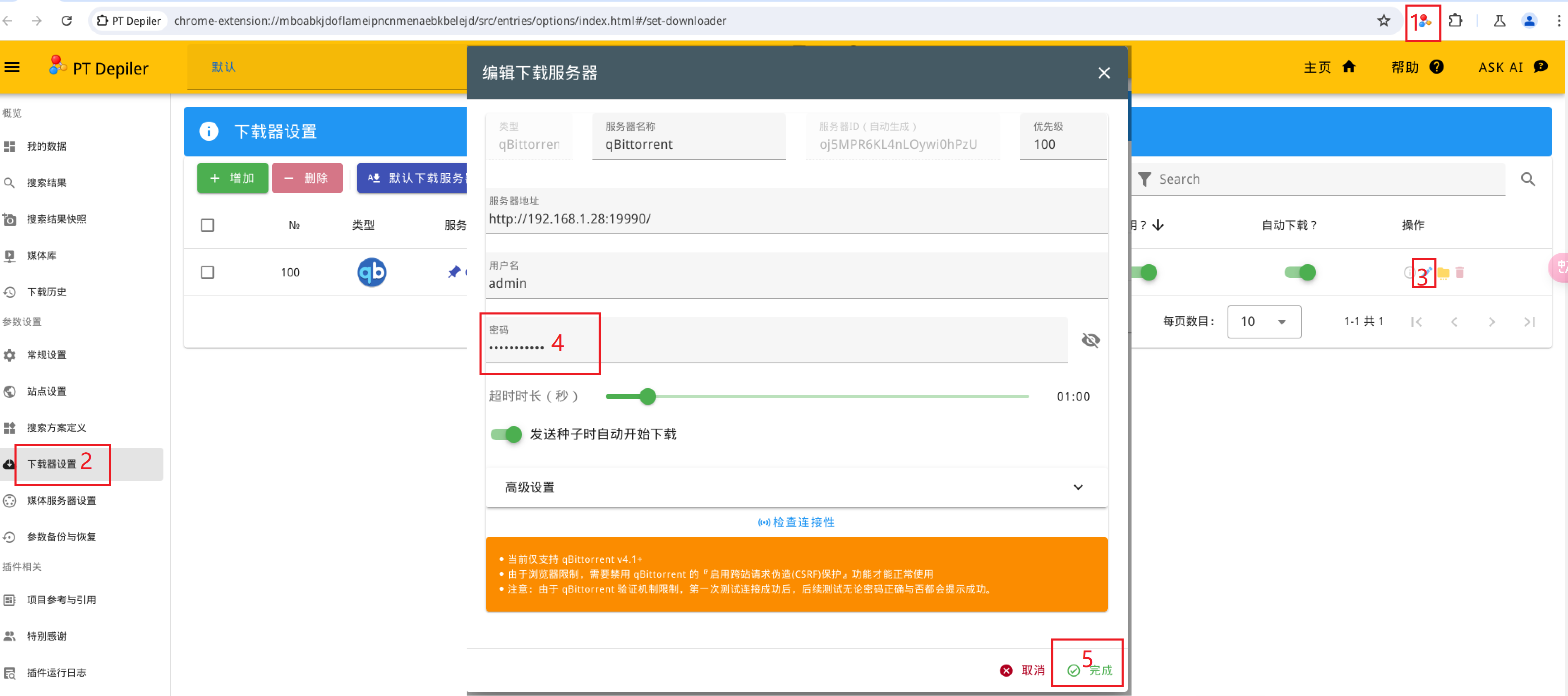Image resolution: width=1568 pixels, height=696 pixels.
Task: Click the filter funnel icon in Search
Action: 1144,179
